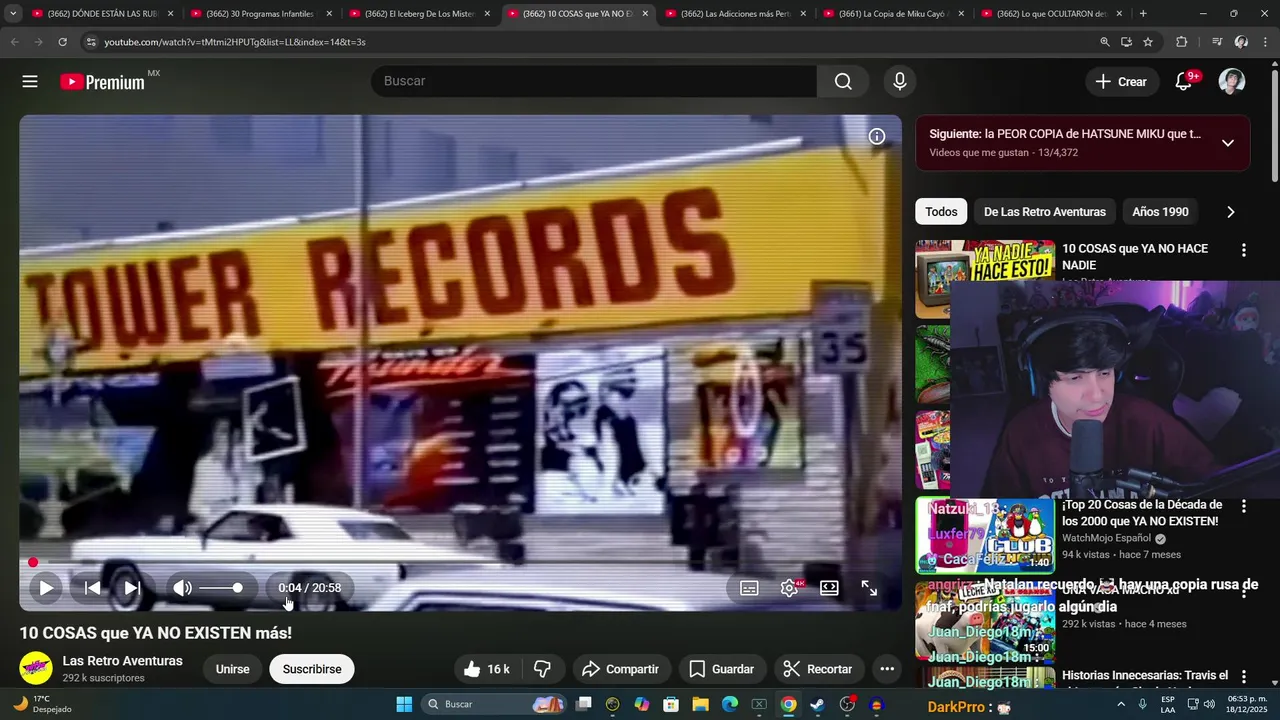This screenshot has height=720, width=1280.
Task: Like the video (16 k)
Action: tap(487, 669)
